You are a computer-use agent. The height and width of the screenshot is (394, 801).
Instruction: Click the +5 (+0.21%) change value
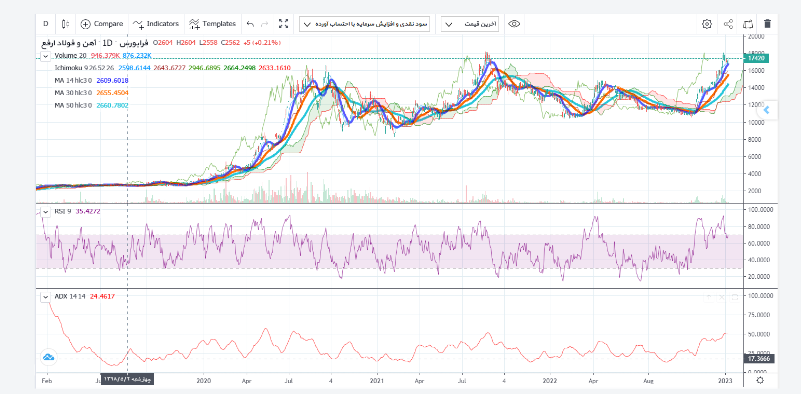[x=263, y=43]
